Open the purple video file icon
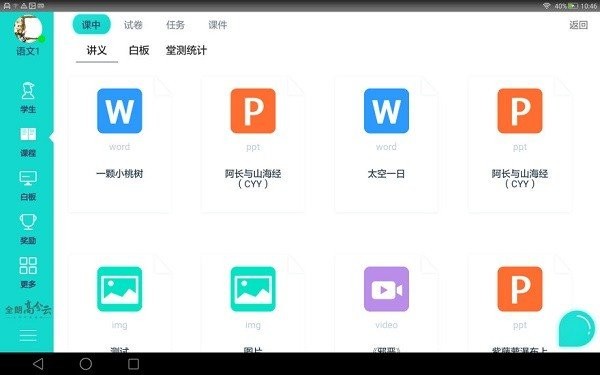The height and width of the screenshot is (375, 600). click(x=386, y=289)
